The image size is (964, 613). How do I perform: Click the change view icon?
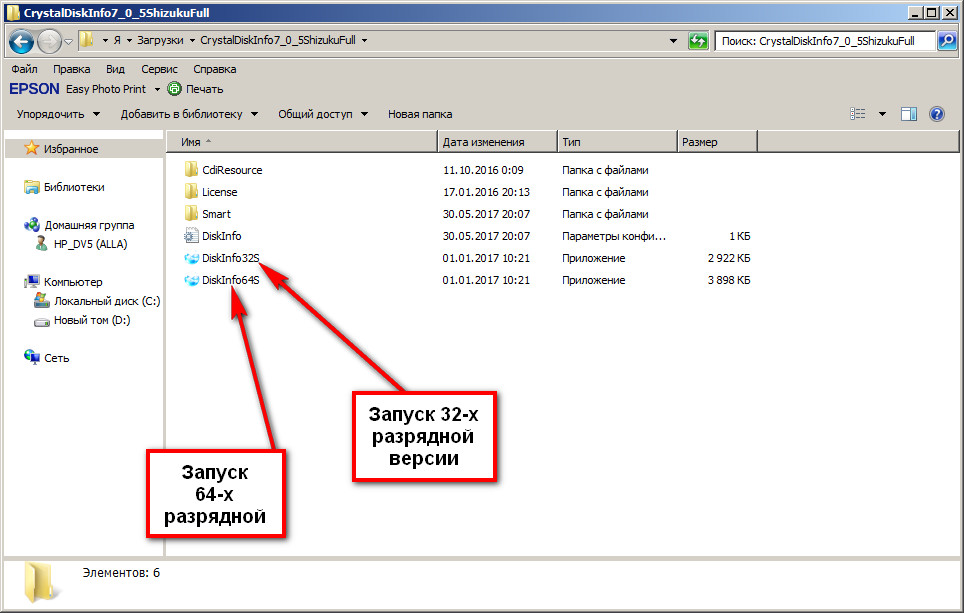coord(858,114)
